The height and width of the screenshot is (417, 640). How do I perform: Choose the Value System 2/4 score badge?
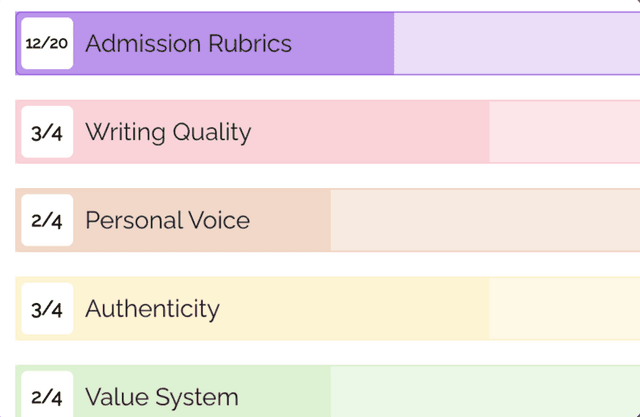[x=47, y=394]
